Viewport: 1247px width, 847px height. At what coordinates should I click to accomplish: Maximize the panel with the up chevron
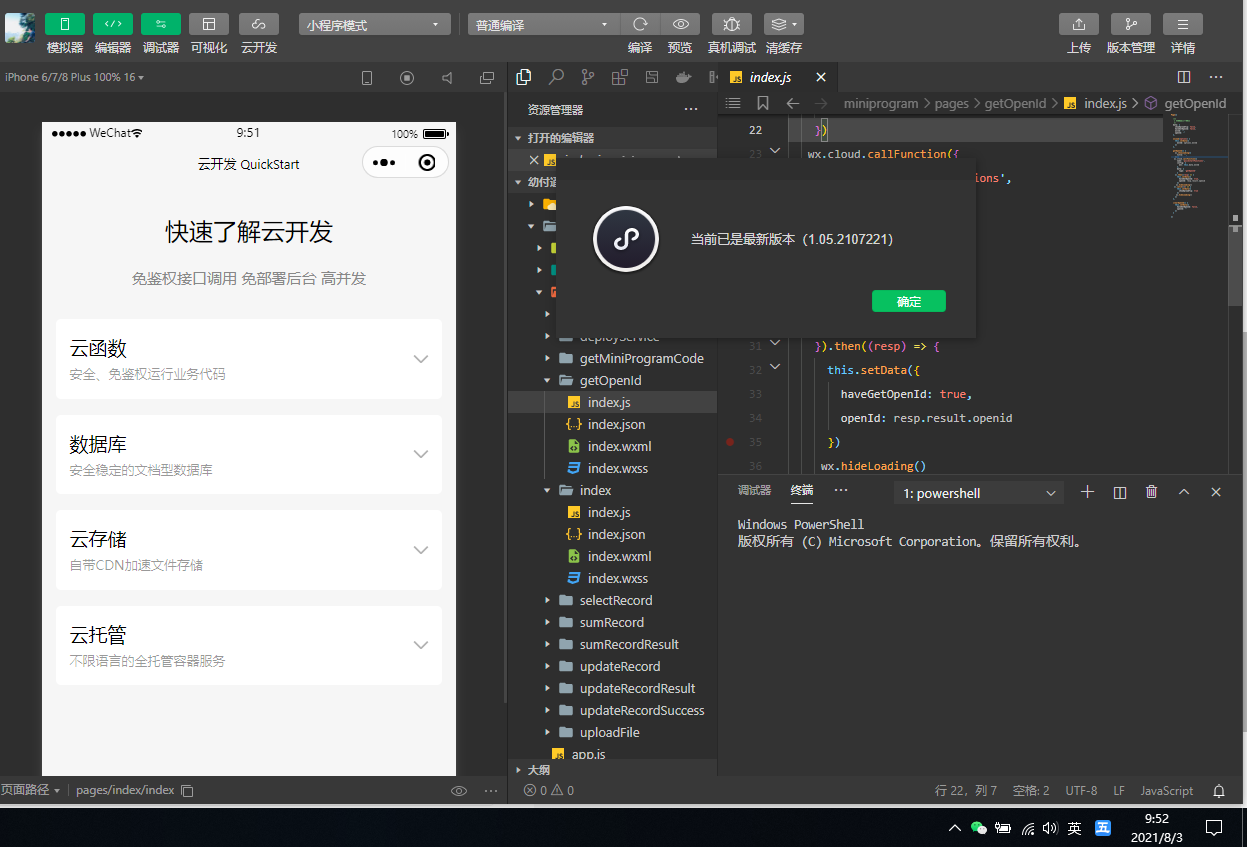pyautogui.click(x=1184, y=492)
